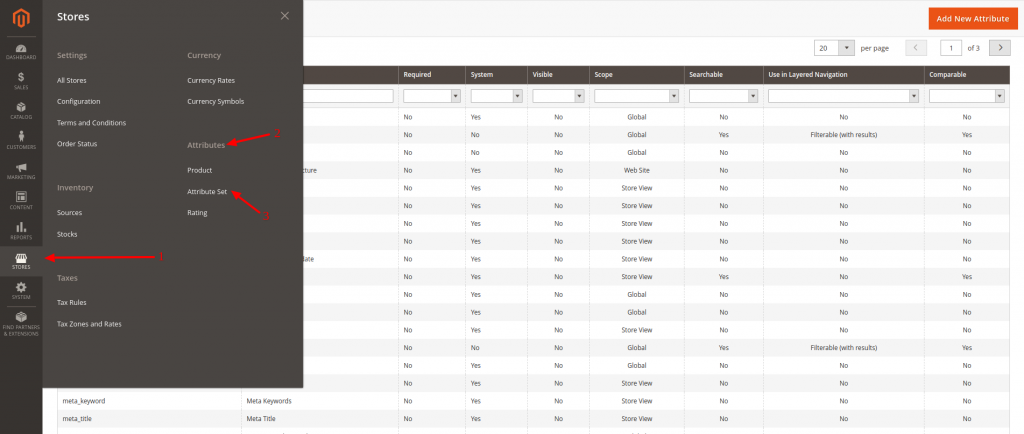Open the Reports sidebar icon
Viewport: 1024px width, 434px height.
(20, 230)
